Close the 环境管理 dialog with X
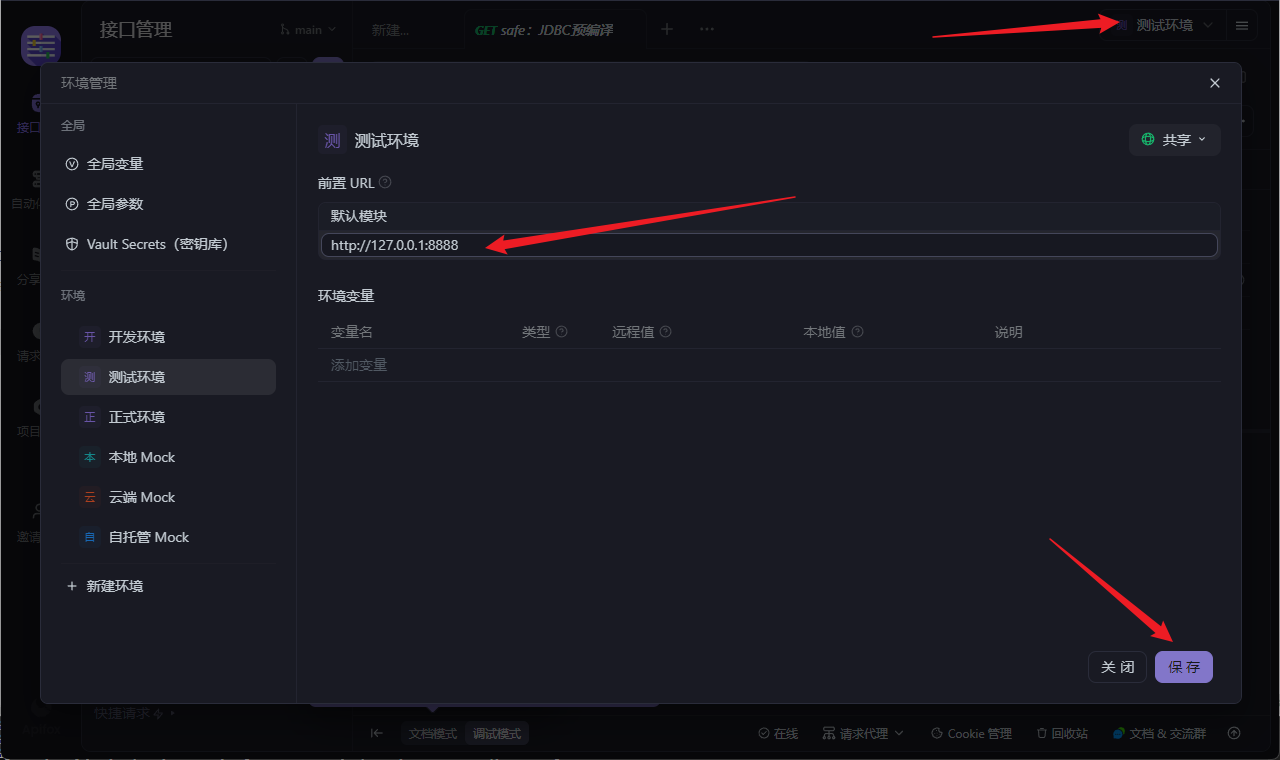The width and height of the screenshot is (1280, 760). pyautogui.click(x=1215, y=83)
